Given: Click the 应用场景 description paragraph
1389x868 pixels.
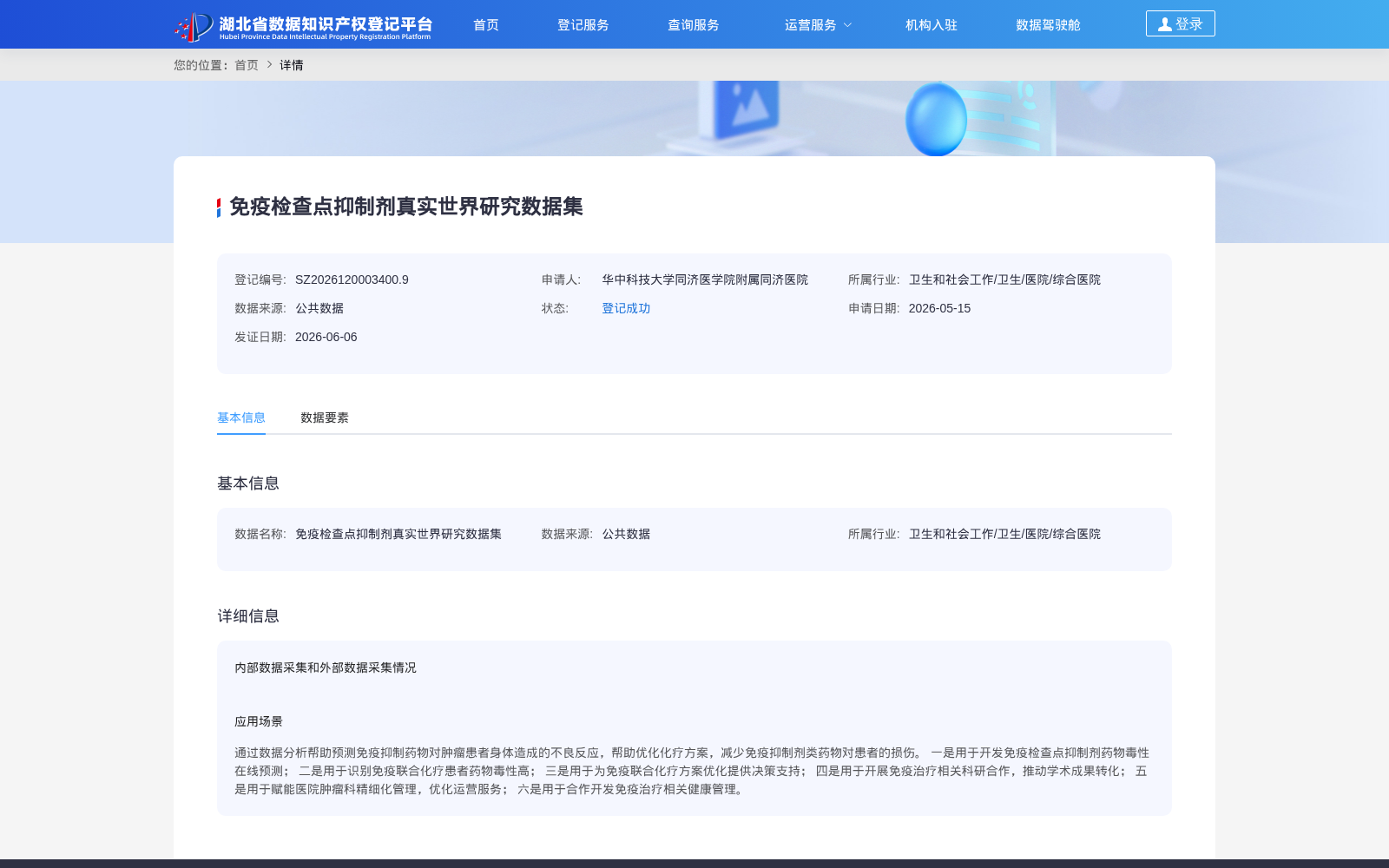Looking at the screenshot, I should click(693, 771).
